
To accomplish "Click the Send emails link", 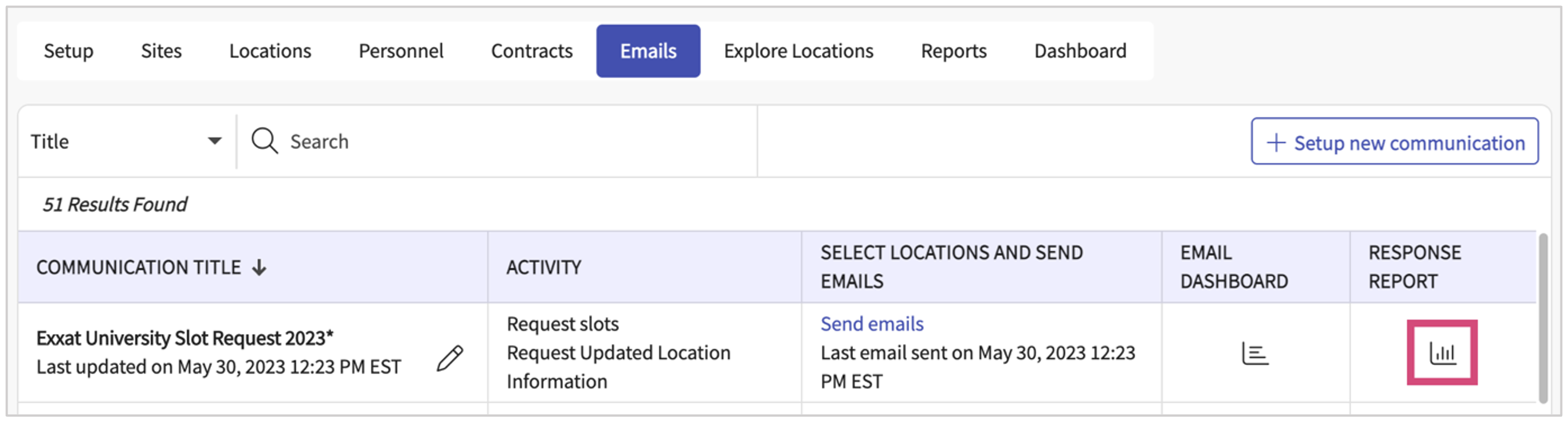I will 872,324.
